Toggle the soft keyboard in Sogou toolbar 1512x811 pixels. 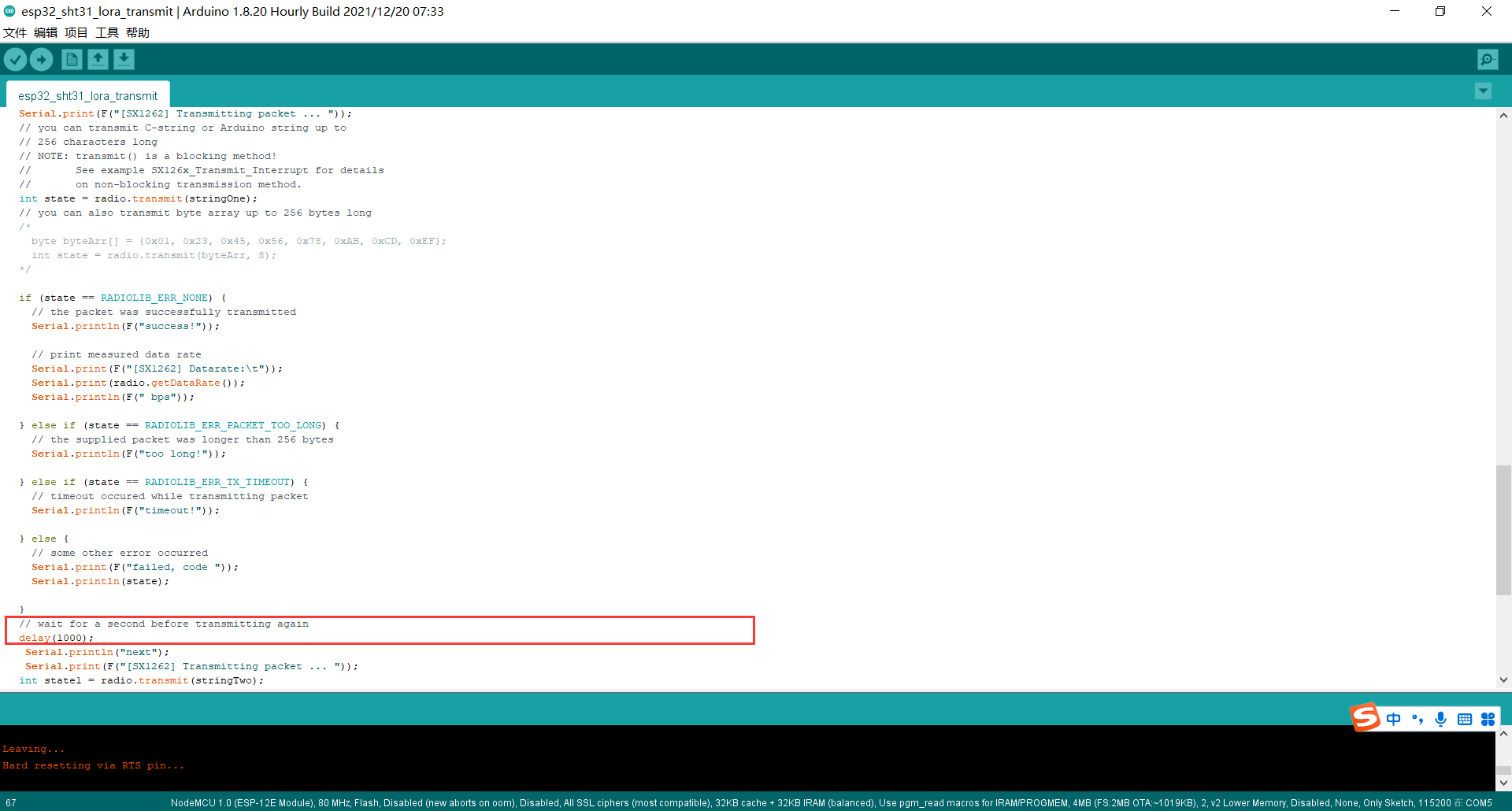coord(1464,718)
